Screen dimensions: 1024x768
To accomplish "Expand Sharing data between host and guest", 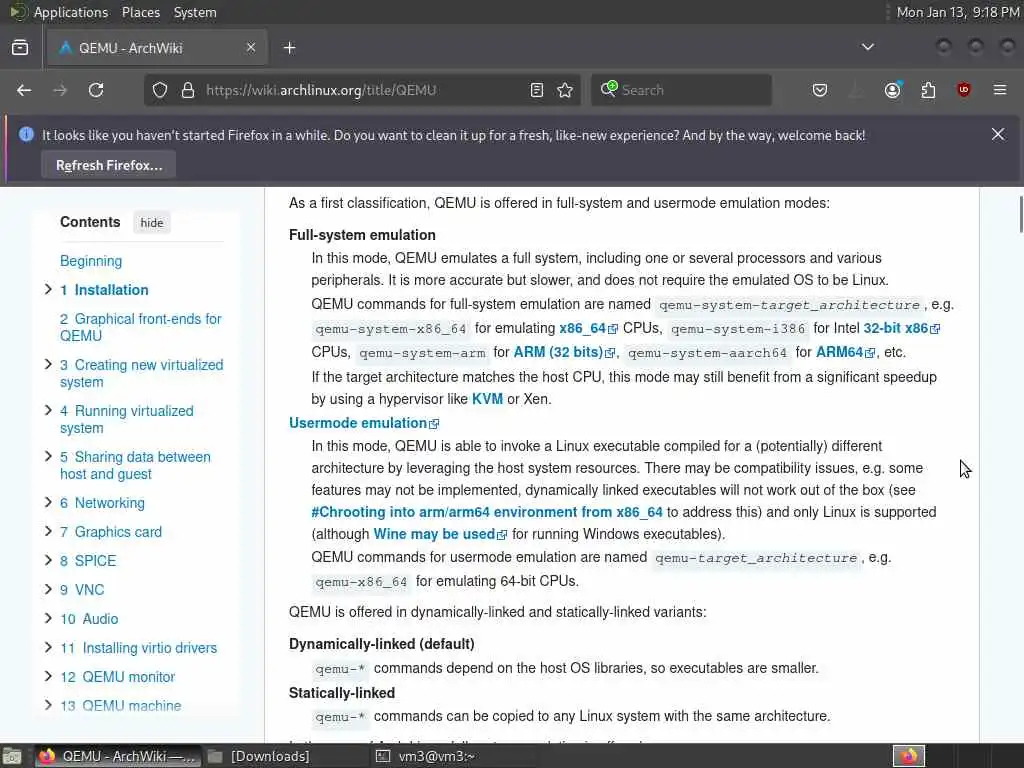I will pyautogui.click(x=48, y=456).
